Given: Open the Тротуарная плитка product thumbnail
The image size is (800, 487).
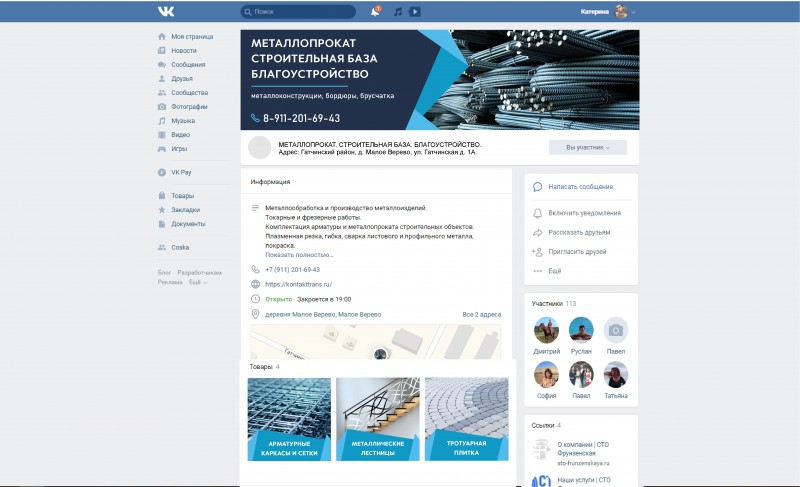Looking at the screenshot, I should 467,419.
